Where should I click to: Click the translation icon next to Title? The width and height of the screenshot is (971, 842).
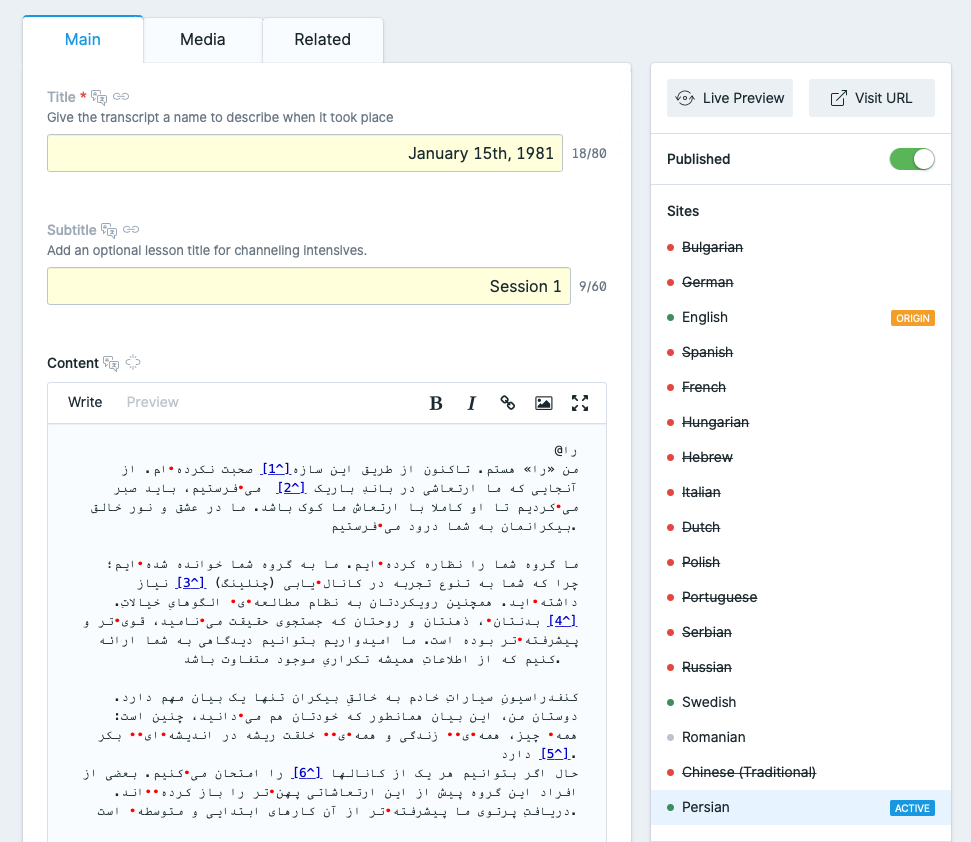point(99,97)
